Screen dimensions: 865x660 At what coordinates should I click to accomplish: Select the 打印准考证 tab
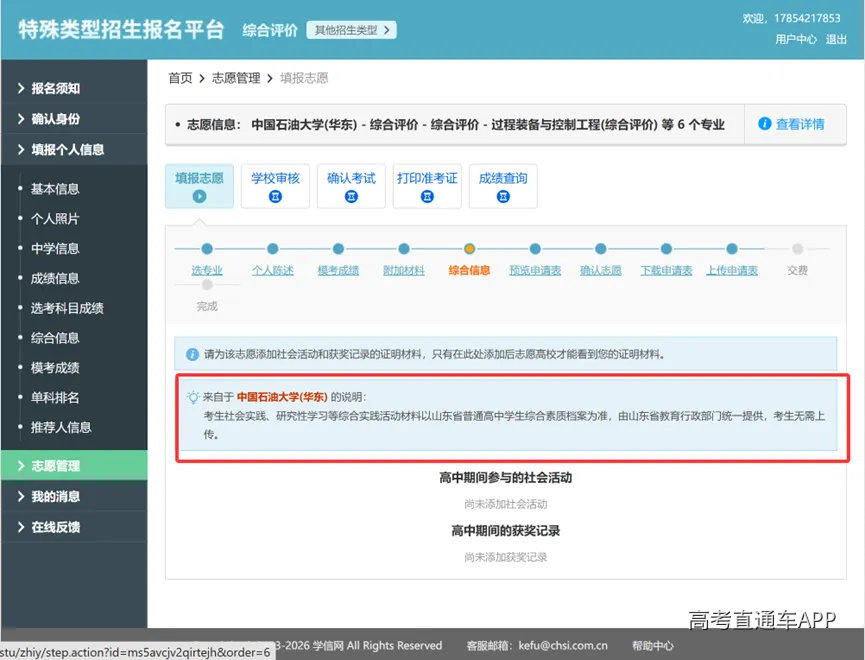click(427, 186)
